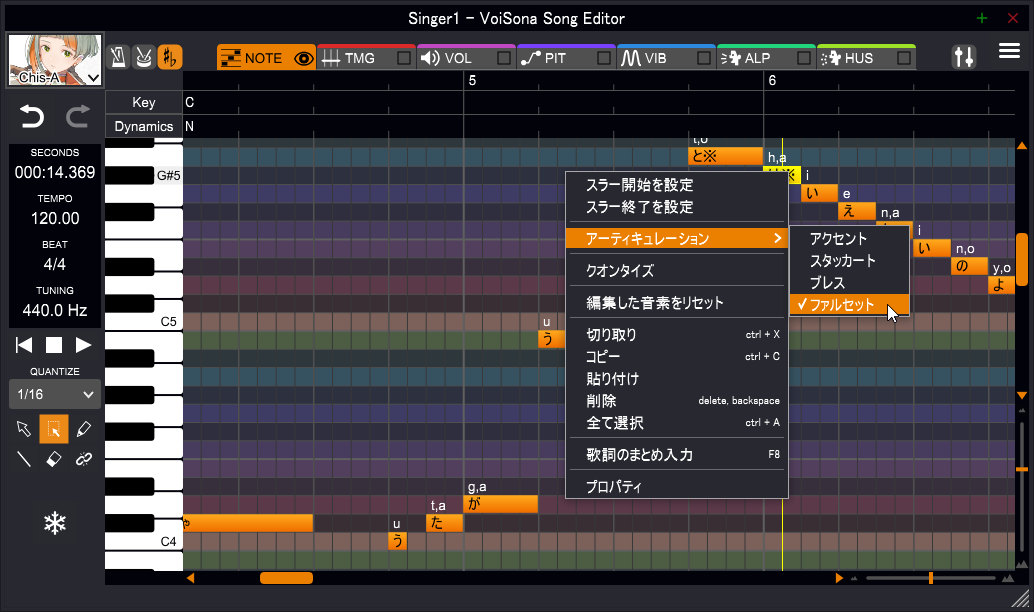Adjust the horizontal zoom slider handle

click(930, 578)
